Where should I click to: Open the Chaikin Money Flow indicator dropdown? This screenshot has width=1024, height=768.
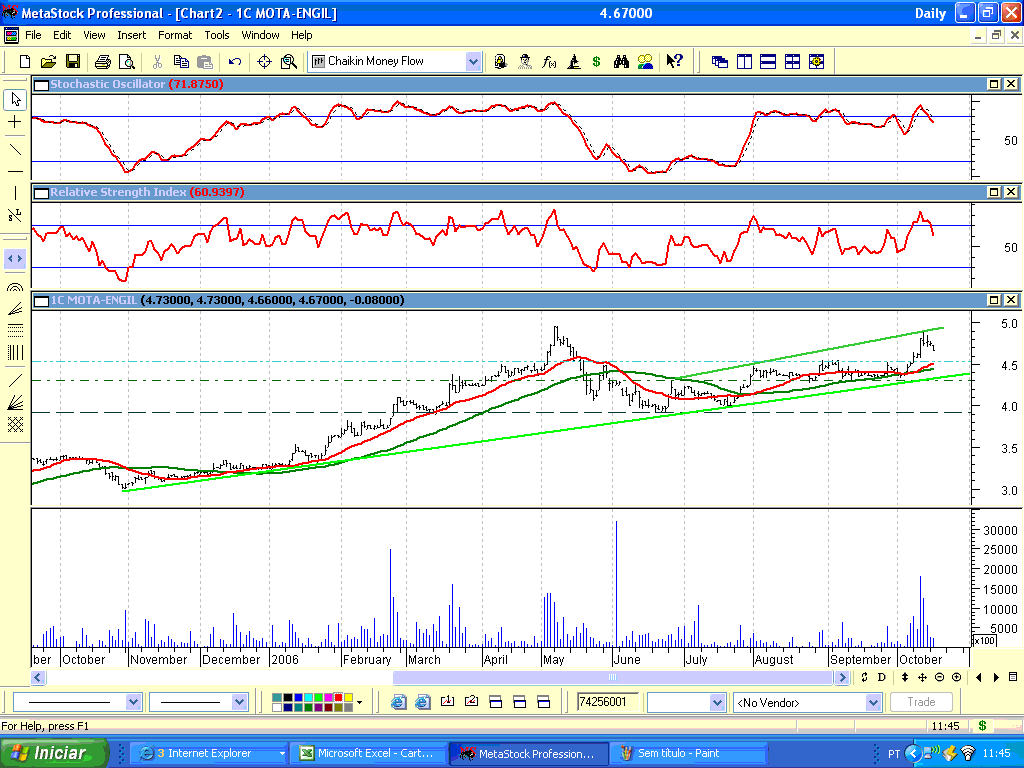(473, 62)
